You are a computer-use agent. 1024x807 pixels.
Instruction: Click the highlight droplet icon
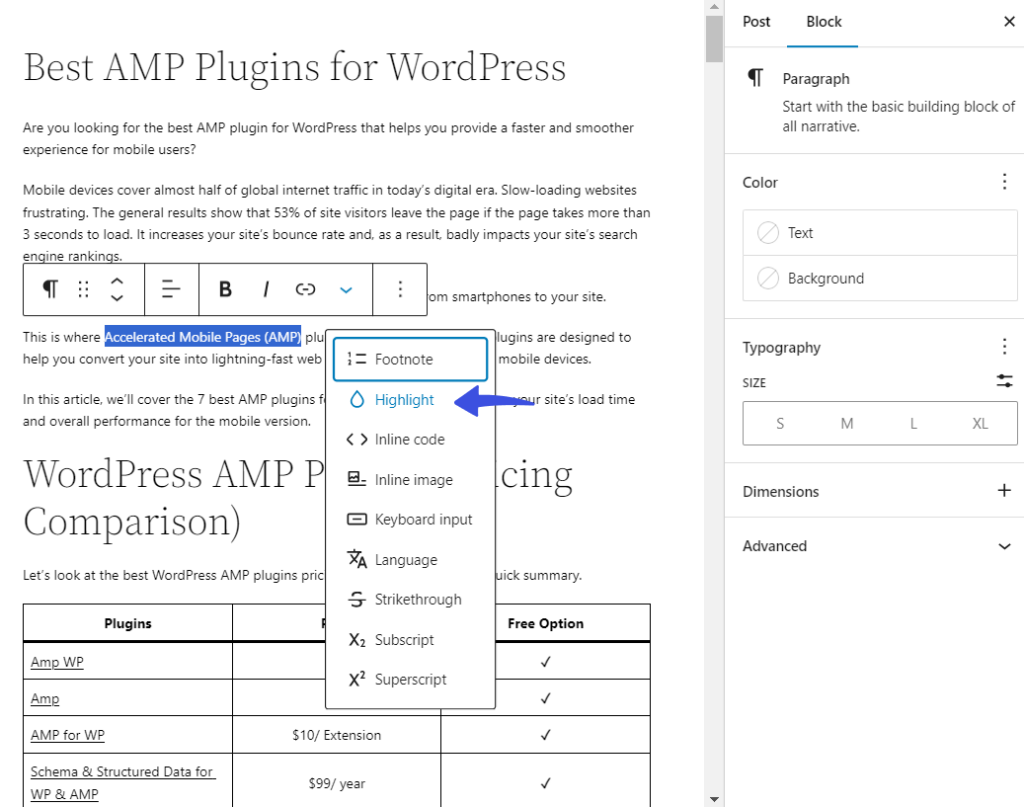tap(357, 400)
